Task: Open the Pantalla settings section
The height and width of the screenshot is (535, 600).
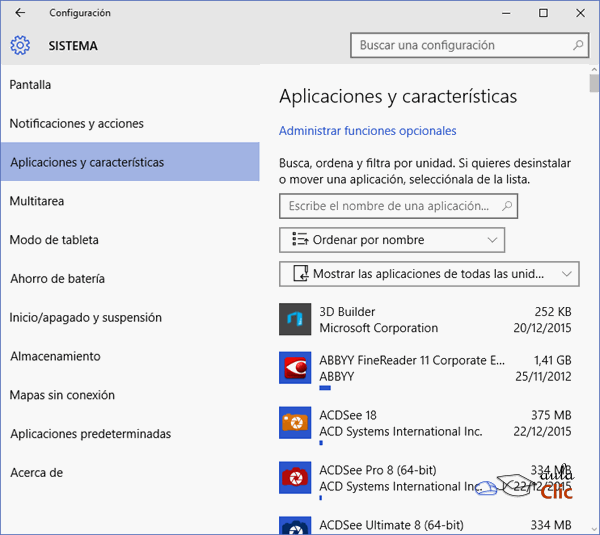Action: pyautogui.click(x=30, y=85)
